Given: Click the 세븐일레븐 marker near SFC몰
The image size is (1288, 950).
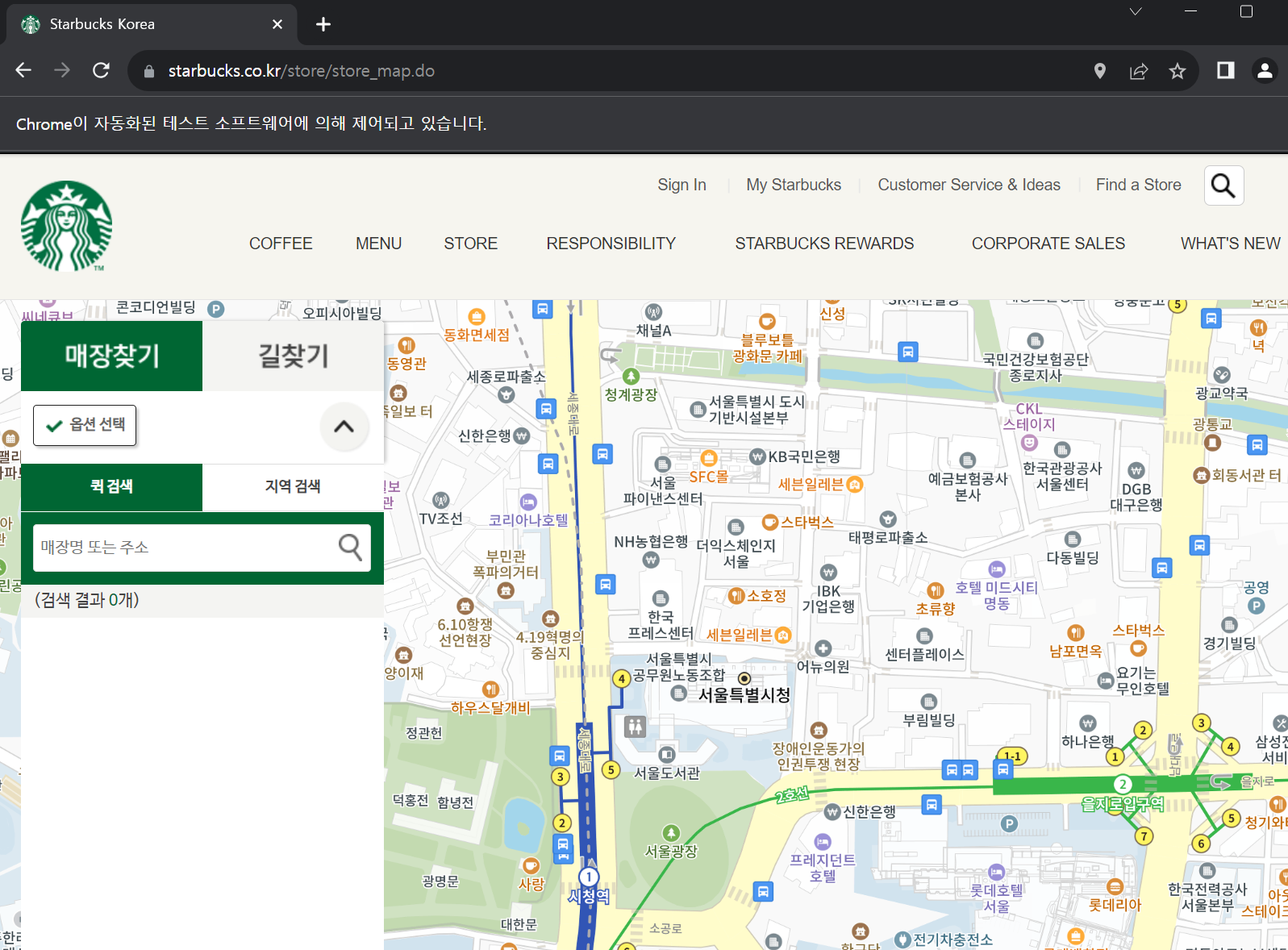Looking at the screenshot, I should pos(855,485).
